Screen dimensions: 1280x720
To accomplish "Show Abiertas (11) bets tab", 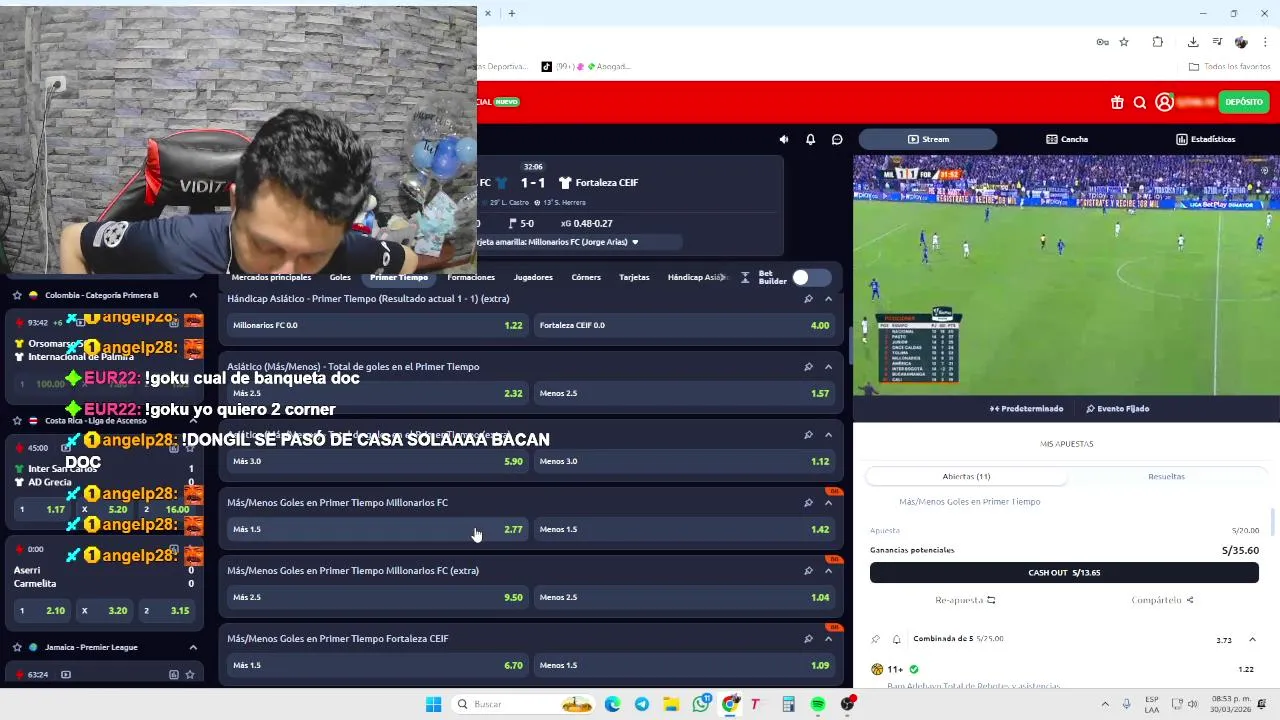I will point(966,476).
